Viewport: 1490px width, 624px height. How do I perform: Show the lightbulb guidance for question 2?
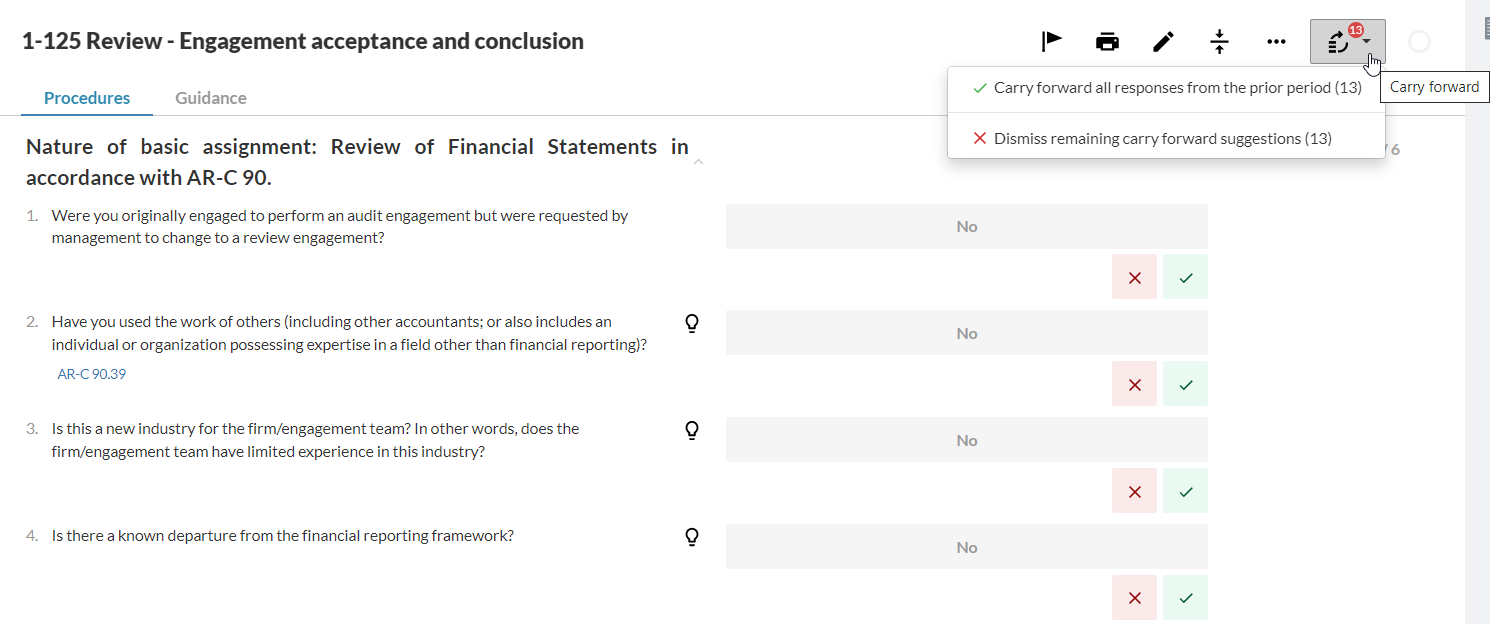690,323
